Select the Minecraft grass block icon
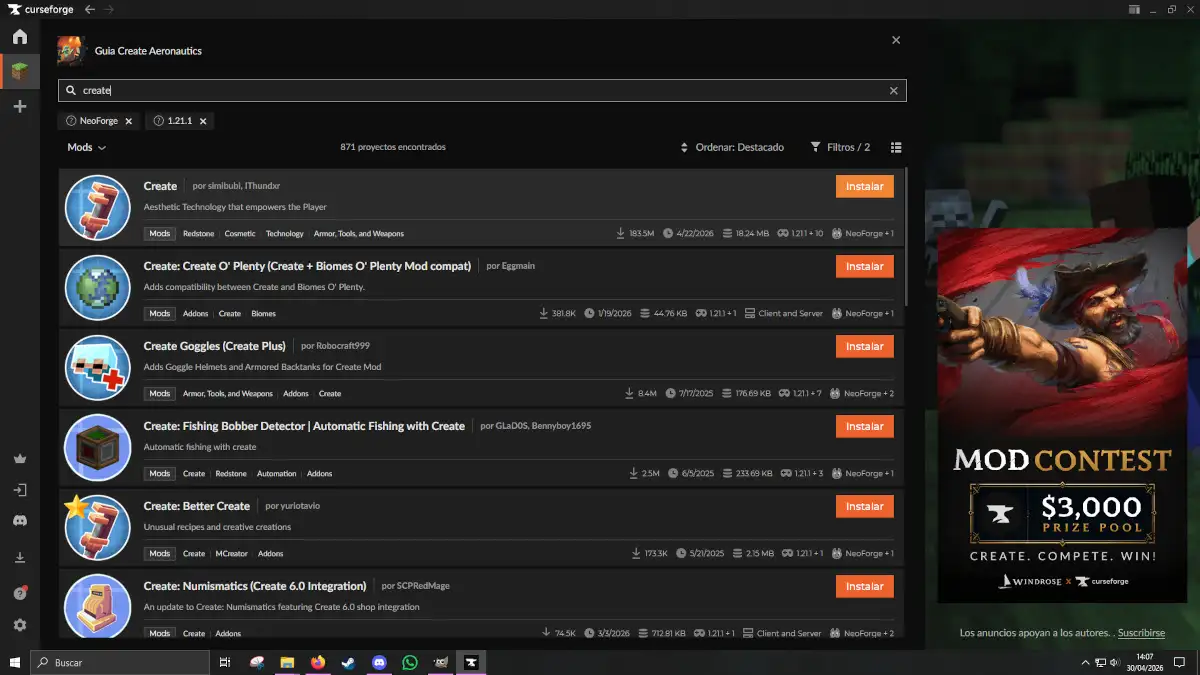 coord(20,71)
